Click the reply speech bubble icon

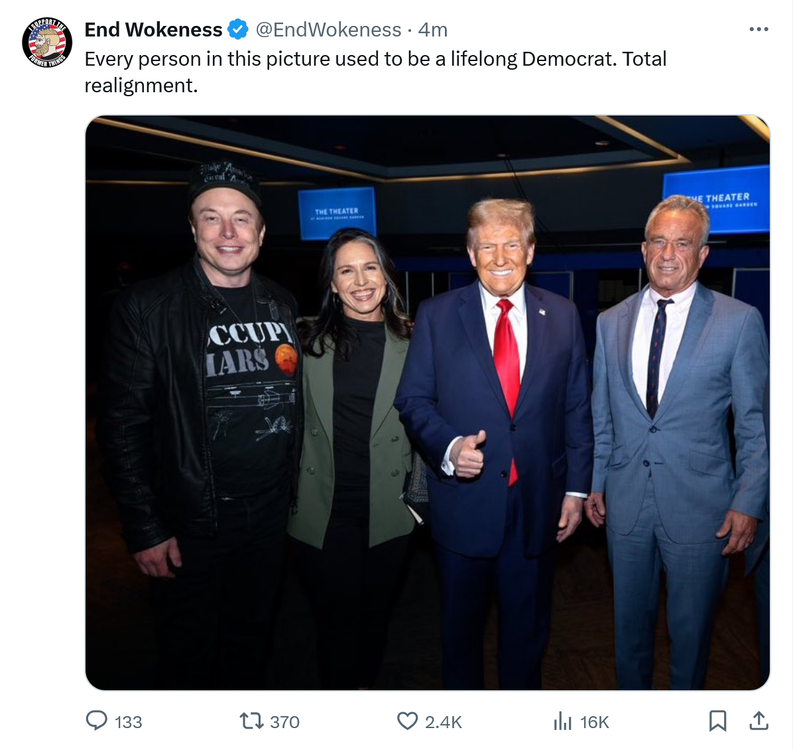pyautogui.click(x=97, y=720)
